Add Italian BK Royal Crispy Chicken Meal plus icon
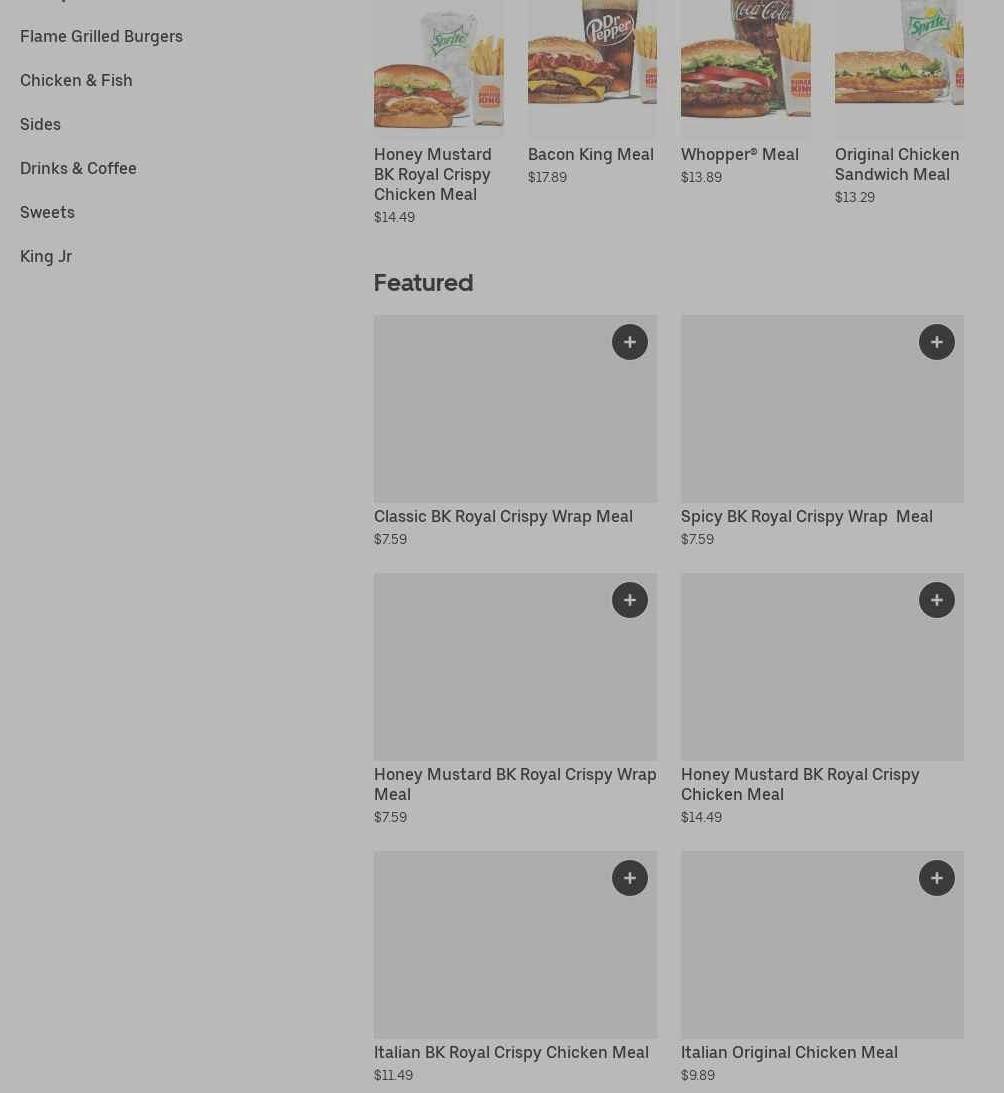Image resolution: width=1004 pixels, height=1093 pixels. [x=630, y=878]
